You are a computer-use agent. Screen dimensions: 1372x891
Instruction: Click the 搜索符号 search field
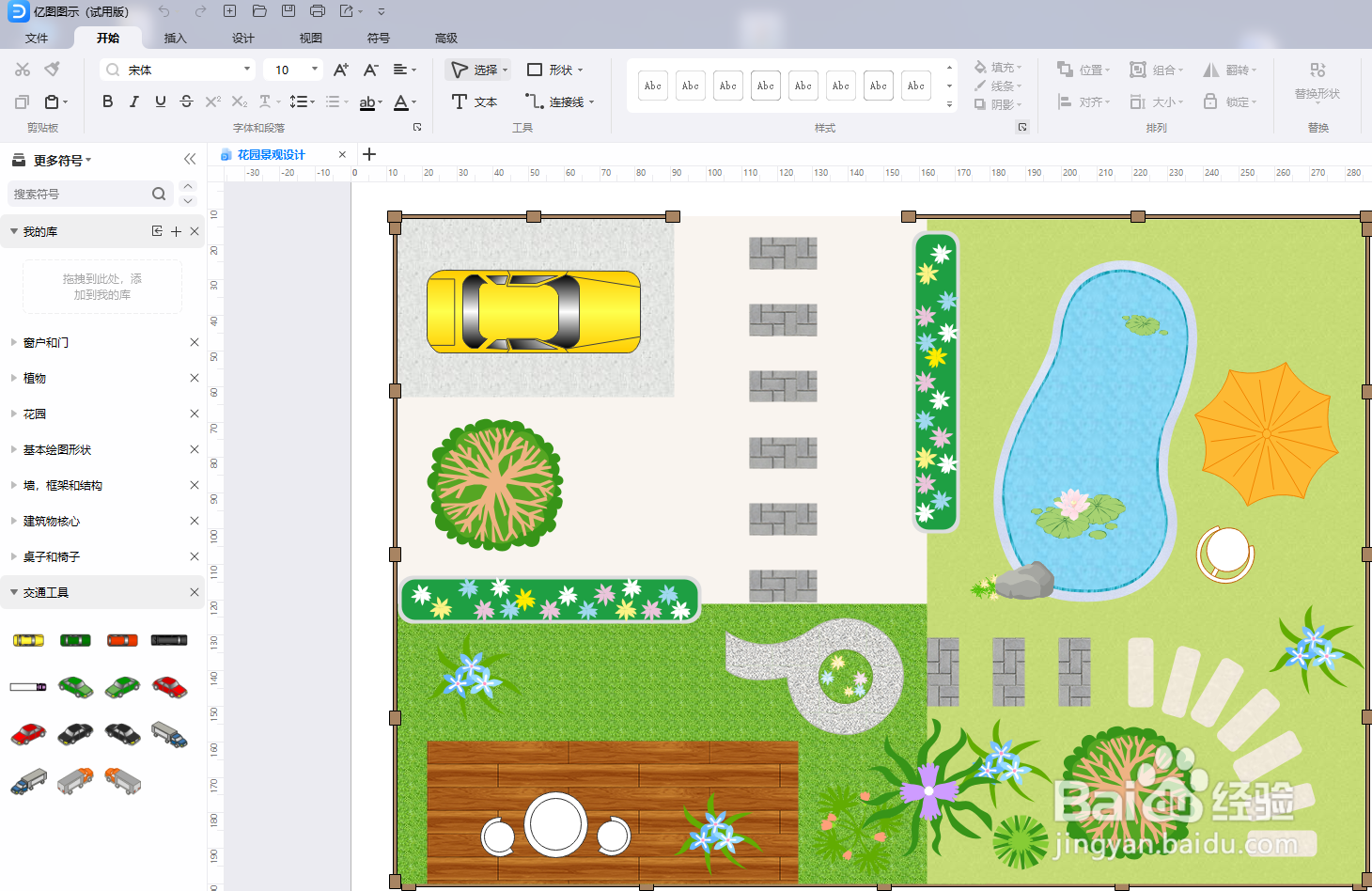coord(80,194)
